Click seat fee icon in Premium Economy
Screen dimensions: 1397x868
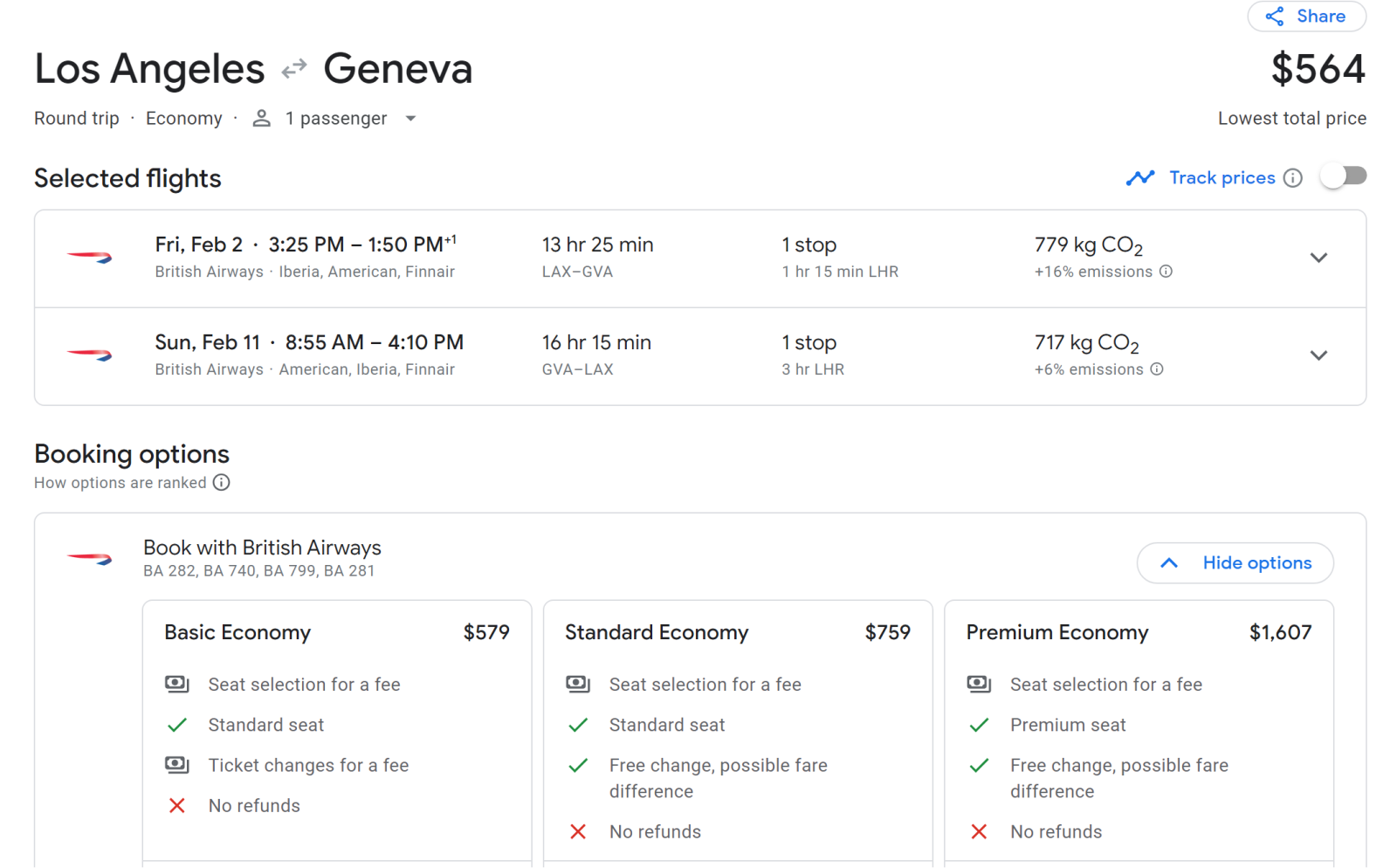click(x=979, y=684)
